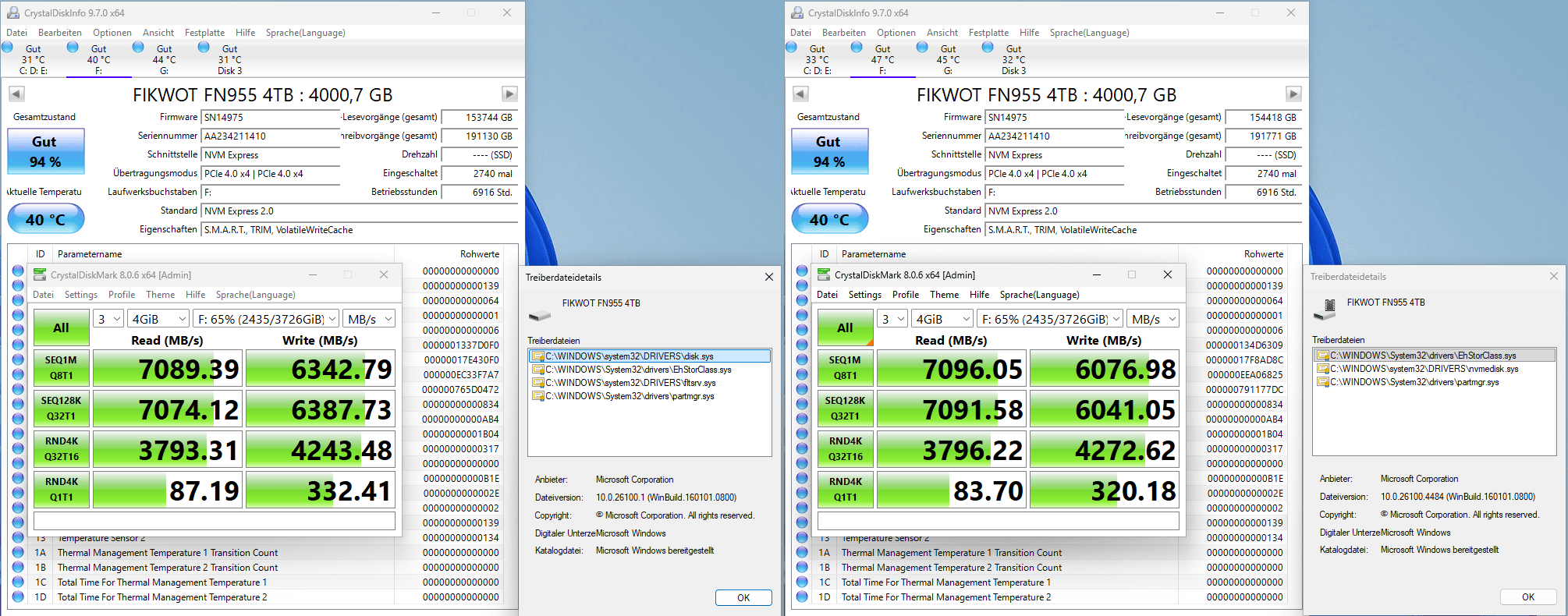
Task: Start all tests with All in right CrystalDiskMark
Action: pyautogui.click(x=845, y=328)
